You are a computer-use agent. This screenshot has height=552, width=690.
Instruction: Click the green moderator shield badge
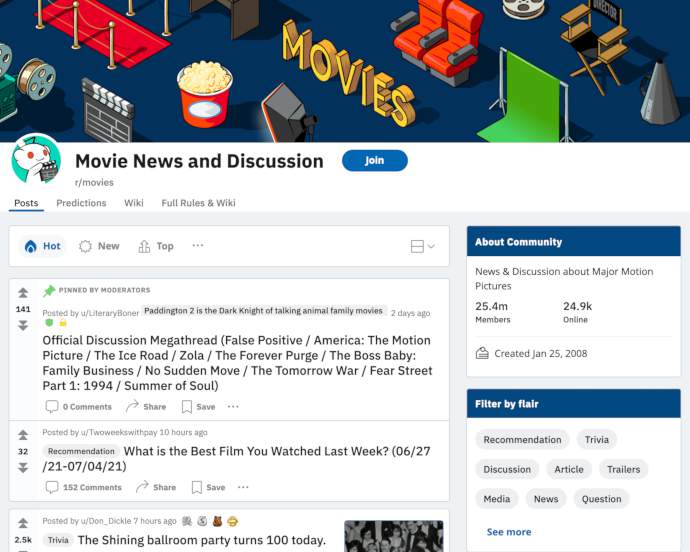pos(49,323)
